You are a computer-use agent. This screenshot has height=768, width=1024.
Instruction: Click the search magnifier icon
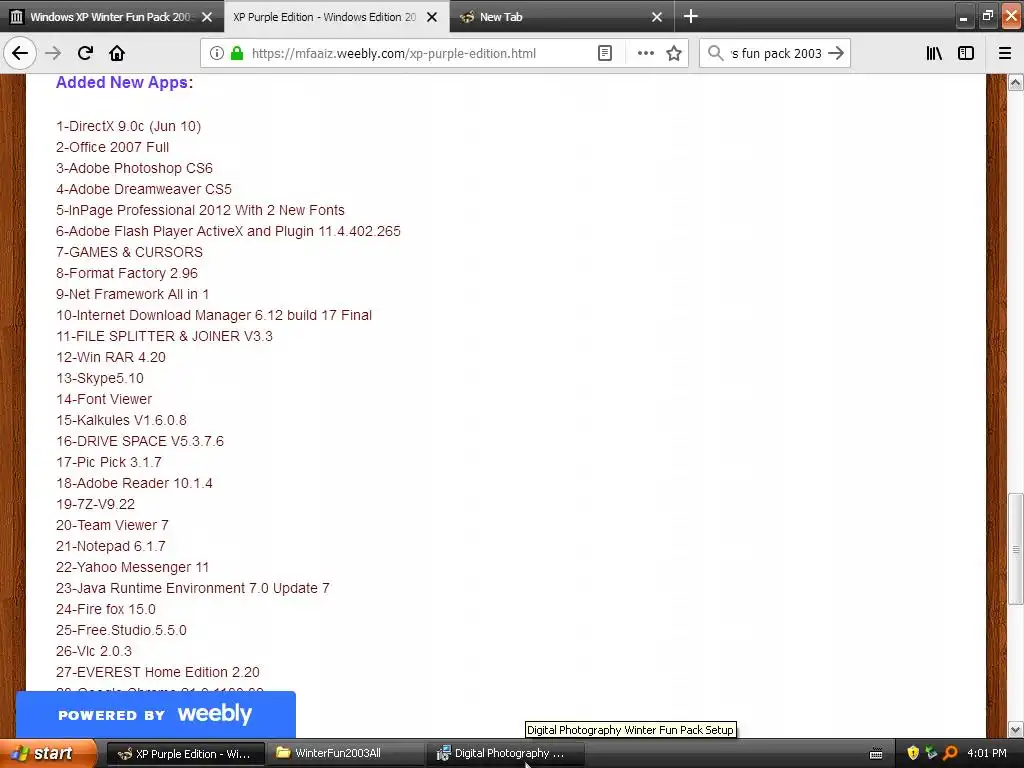[716, 54]
